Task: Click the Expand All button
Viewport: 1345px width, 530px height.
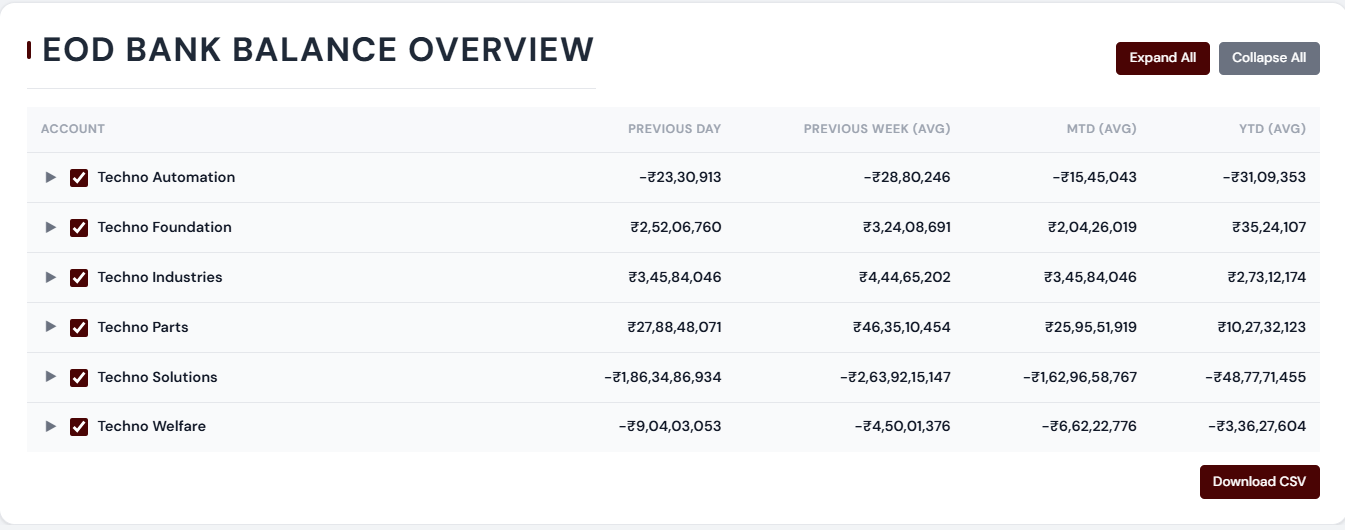Action: click(1162, 58)
